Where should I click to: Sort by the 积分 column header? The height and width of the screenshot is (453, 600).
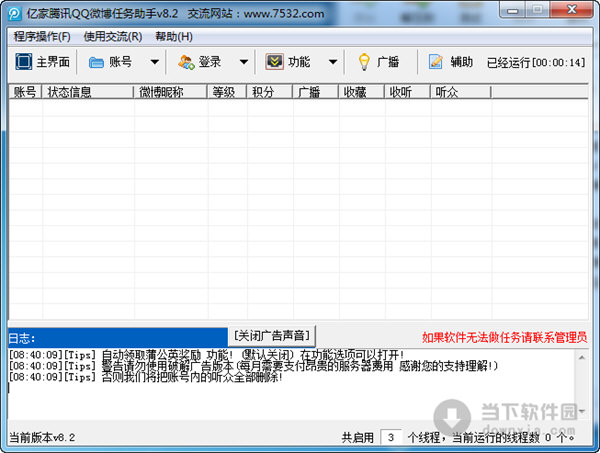coord(269,92)
